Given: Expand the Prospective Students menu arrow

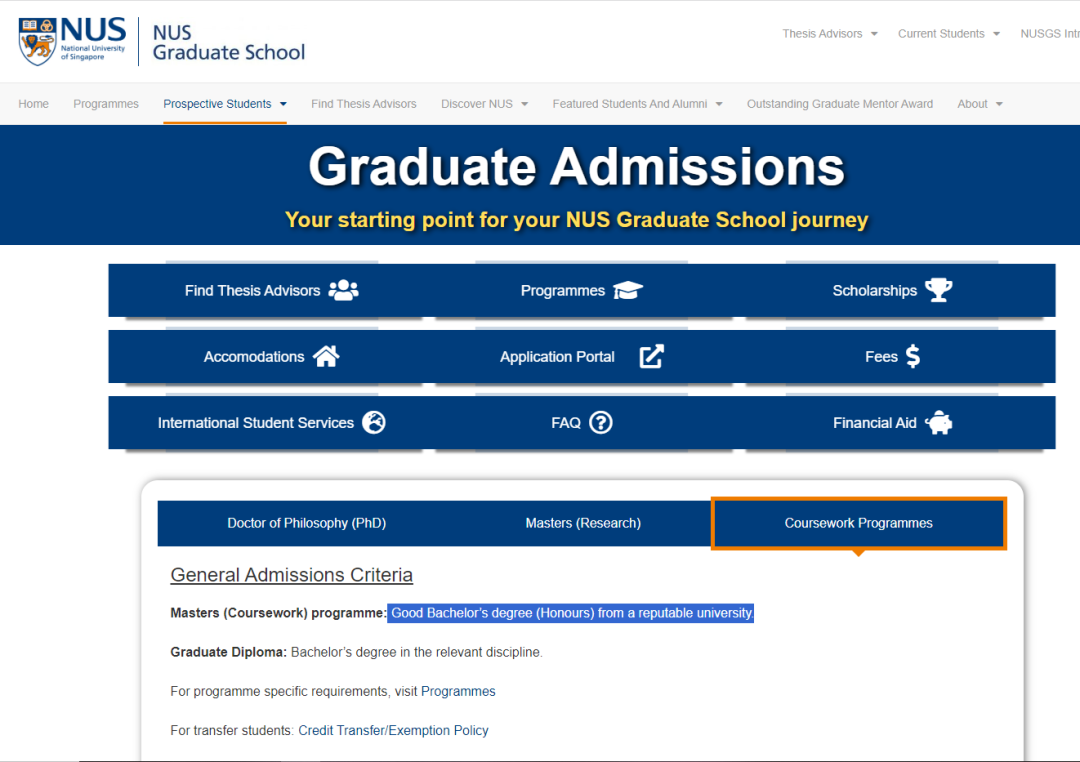Looking at the screenshot, I should (x=283, y=104).
